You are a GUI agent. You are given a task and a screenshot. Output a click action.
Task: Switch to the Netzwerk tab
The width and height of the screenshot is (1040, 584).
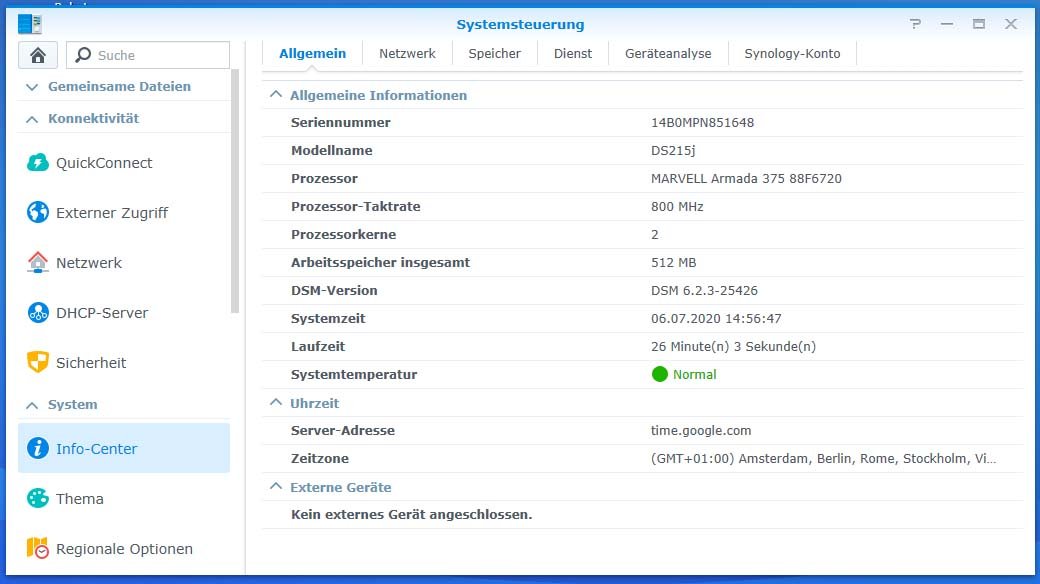407,54
